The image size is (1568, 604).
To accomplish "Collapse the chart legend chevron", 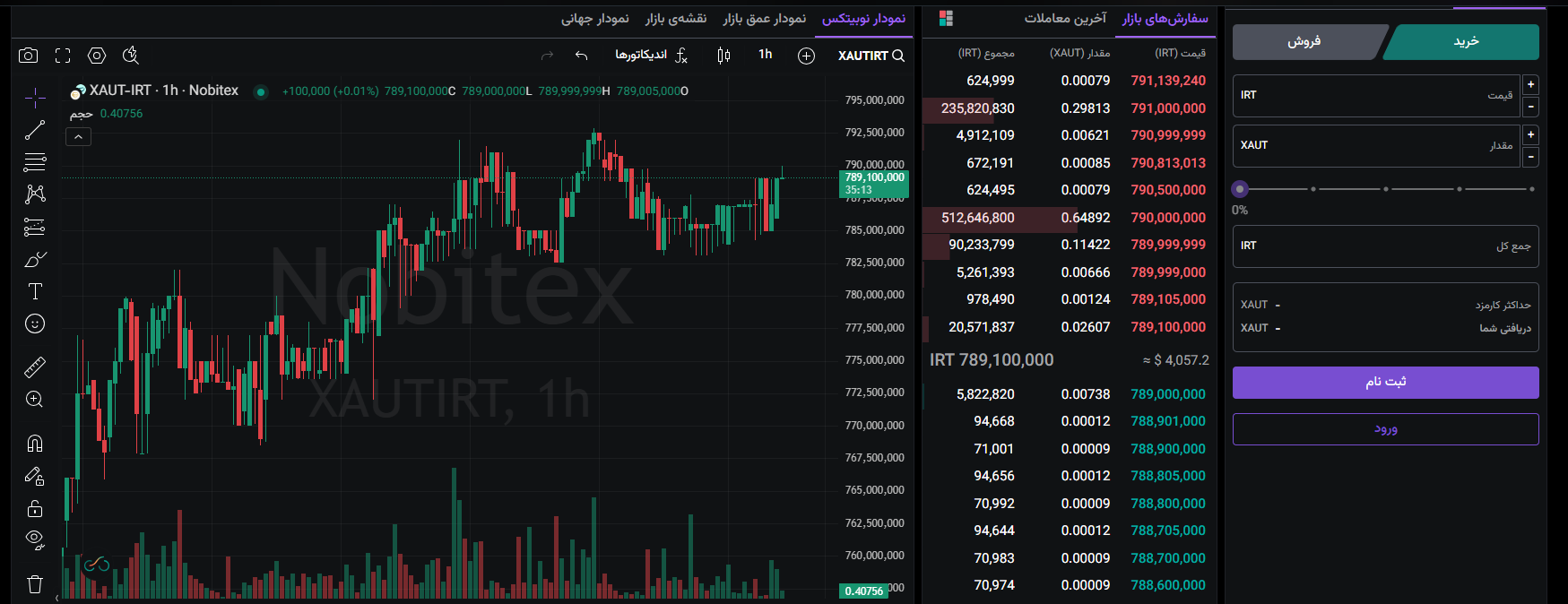I will click(x=78, y=137).
